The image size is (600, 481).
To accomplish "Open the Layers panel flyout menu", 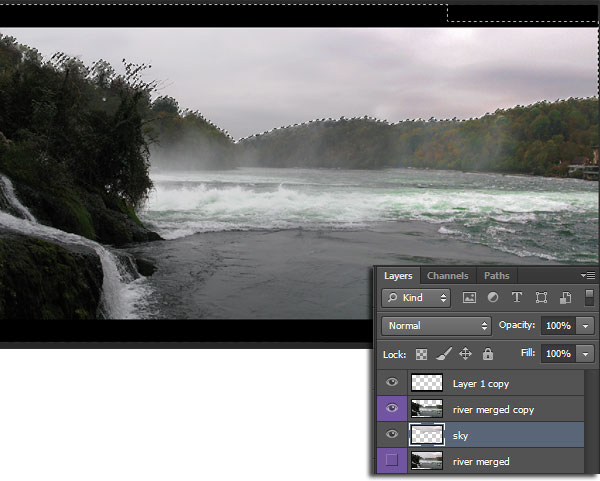I will (588, 276).
